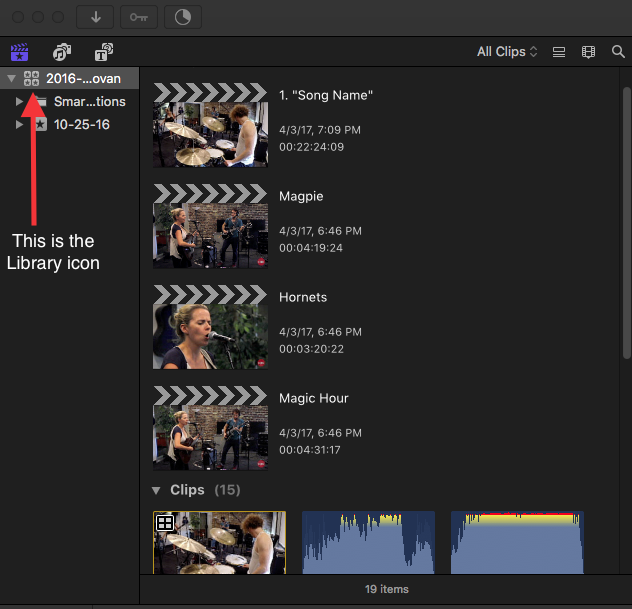The width and height of the screenshot is (632, 609).
Task: Open the keyword editor key button
Action: coord(139,17)
